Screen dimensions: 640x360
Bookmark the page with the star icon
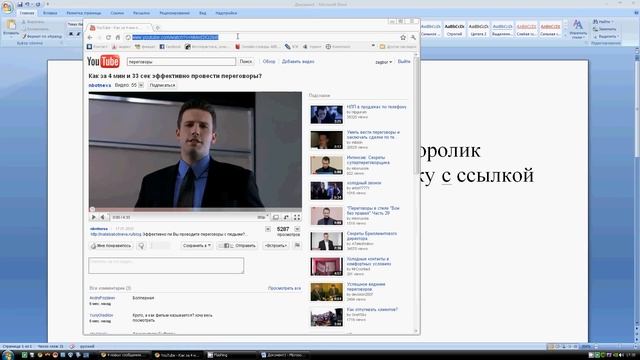(x=403, y=37)
